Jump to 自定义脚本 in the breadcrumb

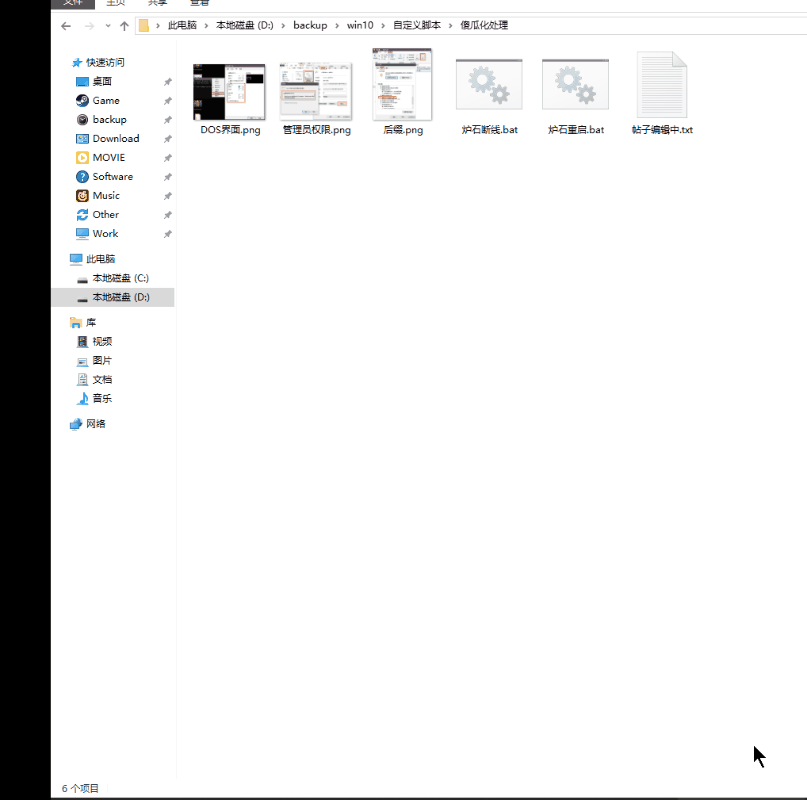point(417,25)
